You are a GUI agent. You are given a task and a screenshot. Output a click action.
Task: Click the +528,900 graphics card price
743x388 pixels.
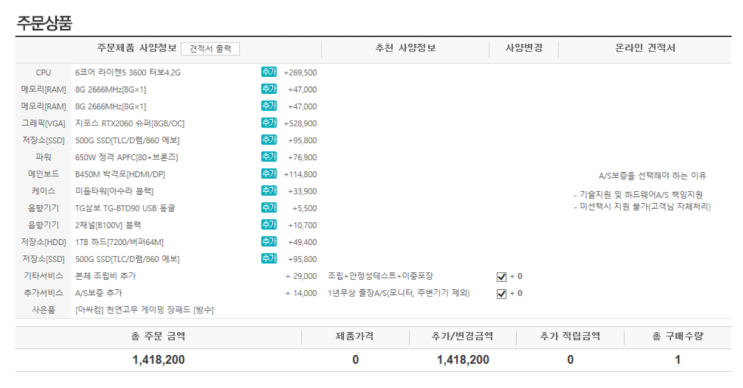coord(300,124)
